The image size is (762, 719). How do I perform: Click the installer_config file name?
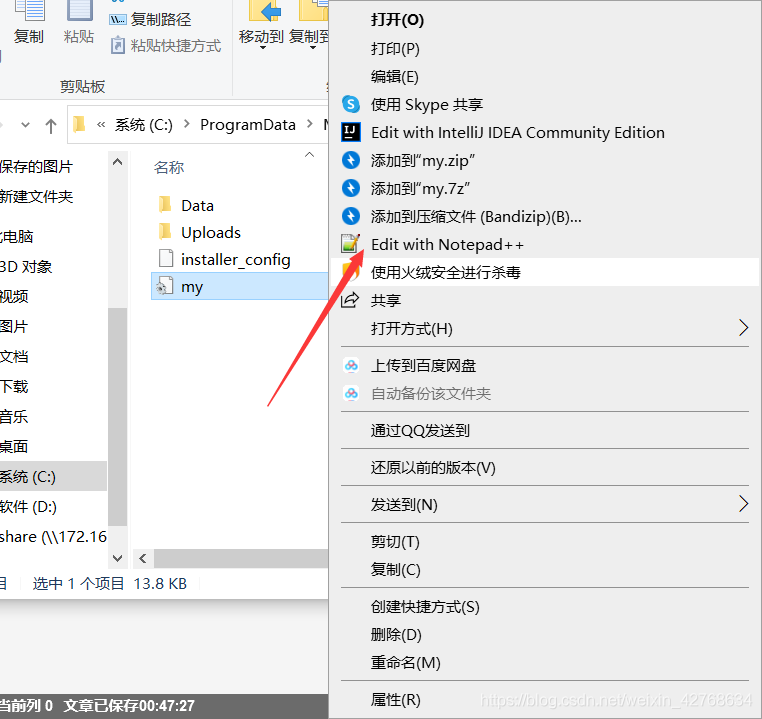pos(236,260)
